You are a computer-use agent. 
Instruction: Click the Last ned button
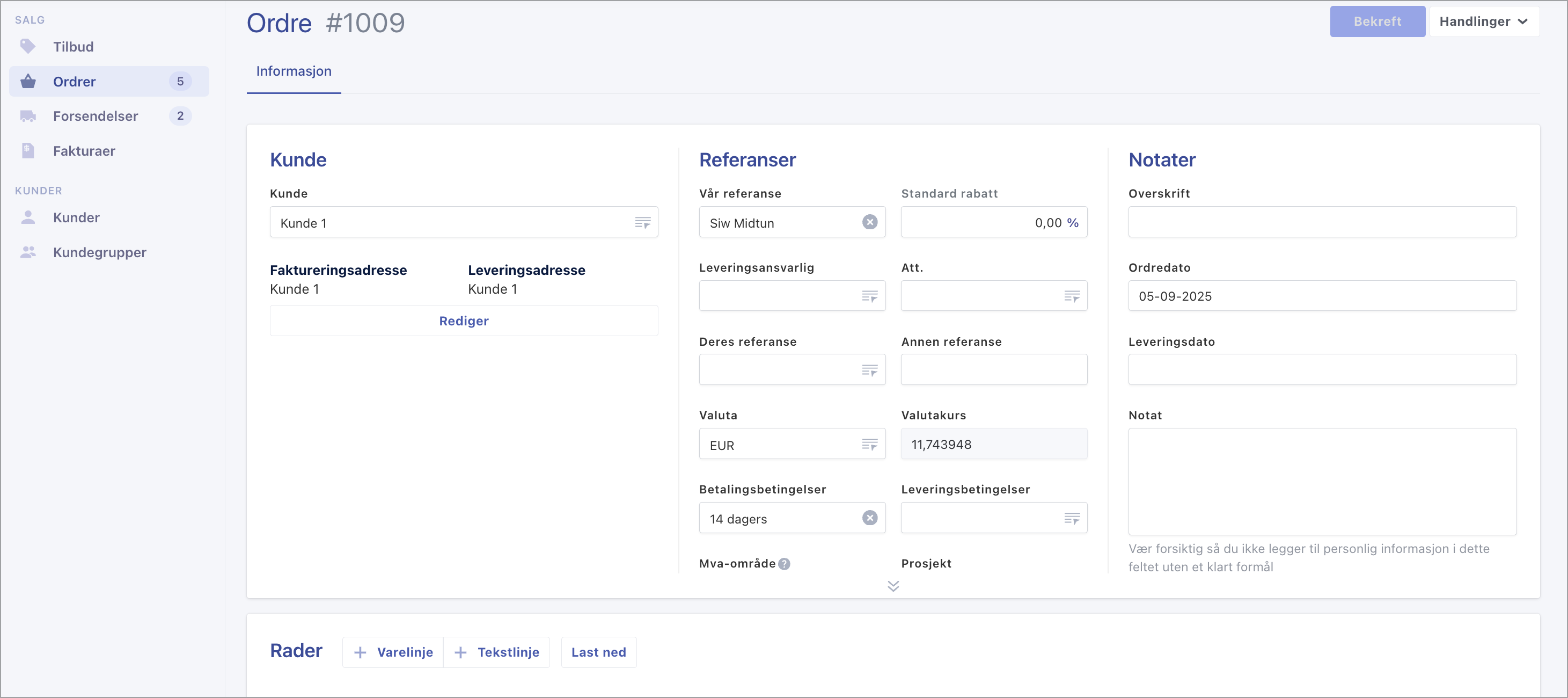pyautogui.click(x=598, y=652)
